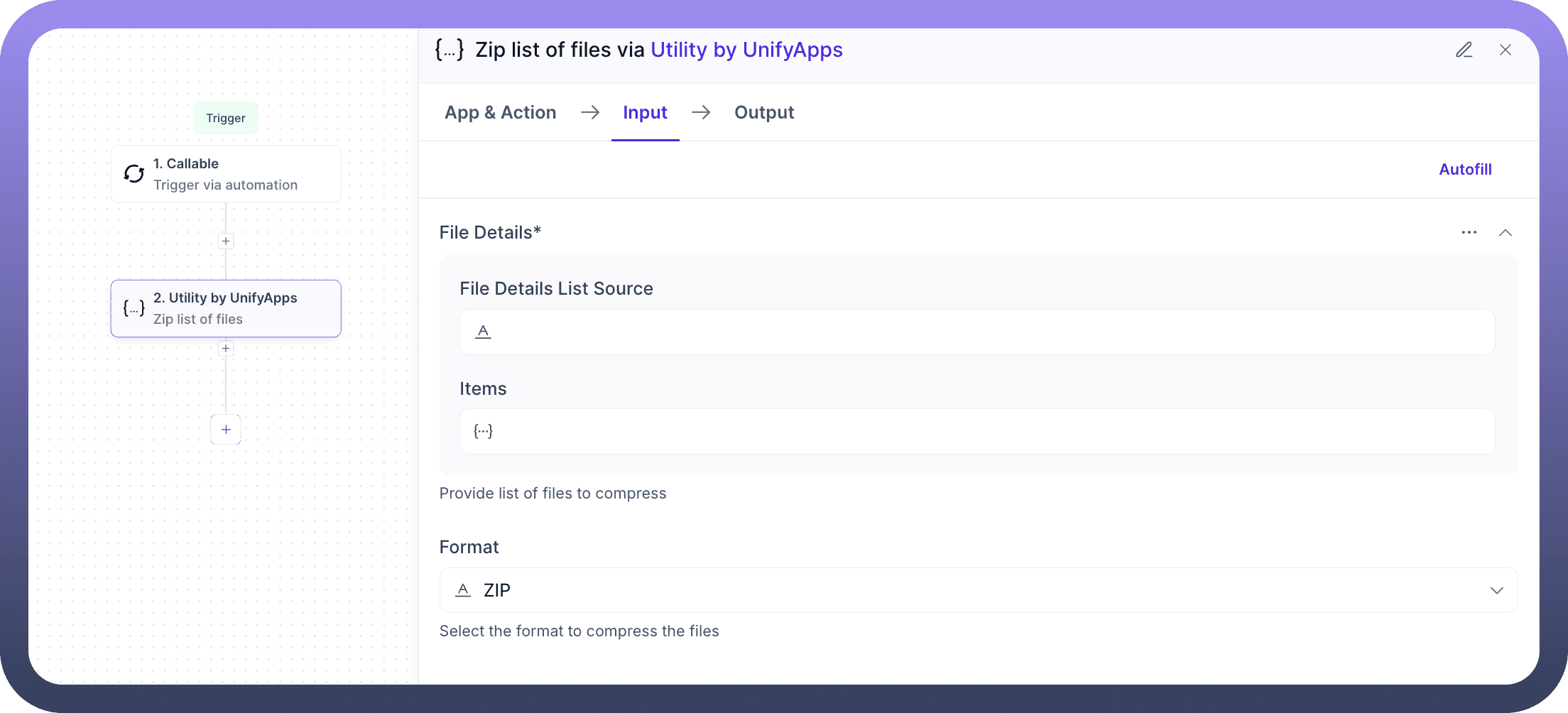
Task: Open the Utility by UnifyApps title link
Action: (x=746, y=50)
